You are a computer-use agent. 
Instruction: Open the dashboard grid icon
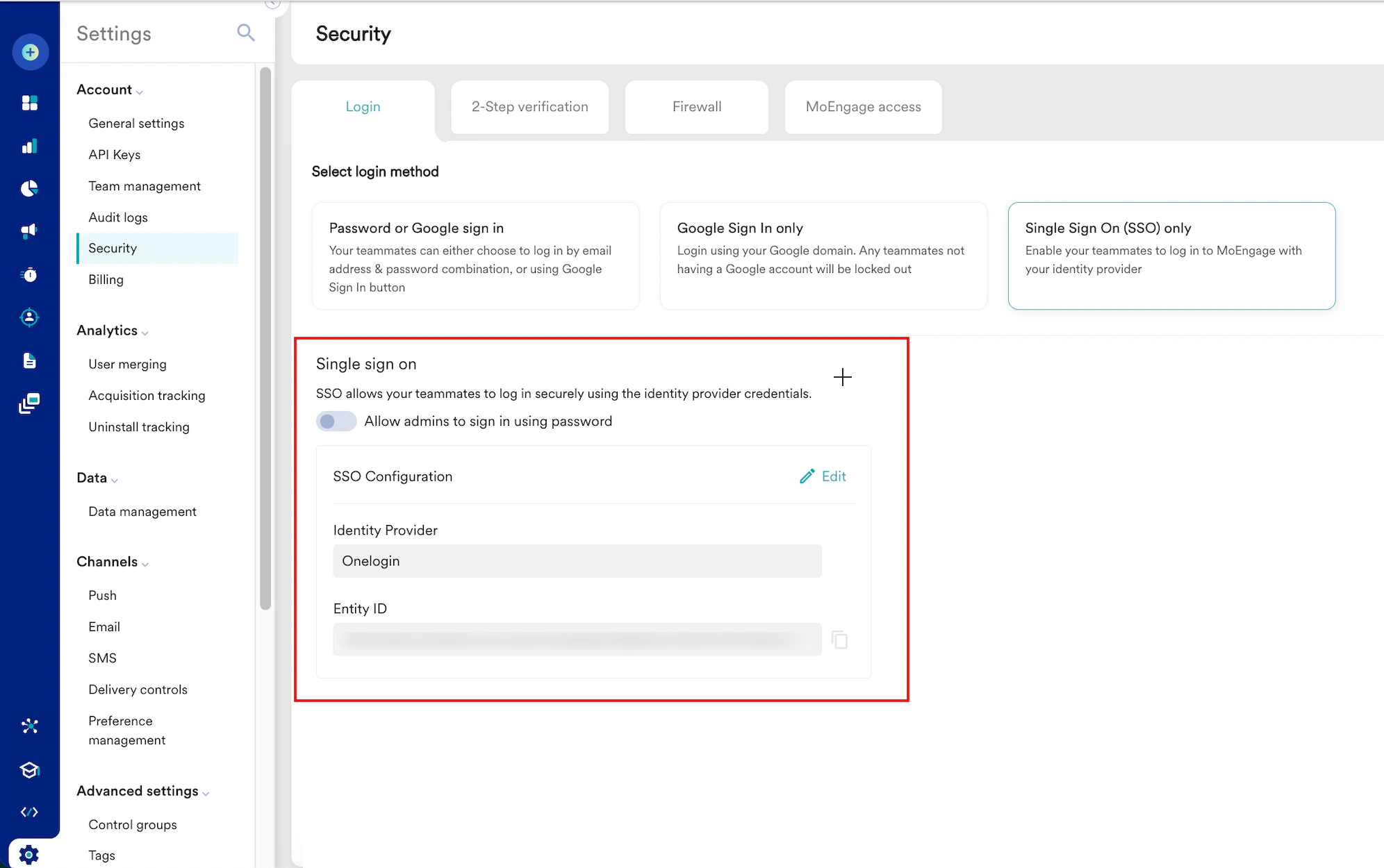[x=29, y=103]
